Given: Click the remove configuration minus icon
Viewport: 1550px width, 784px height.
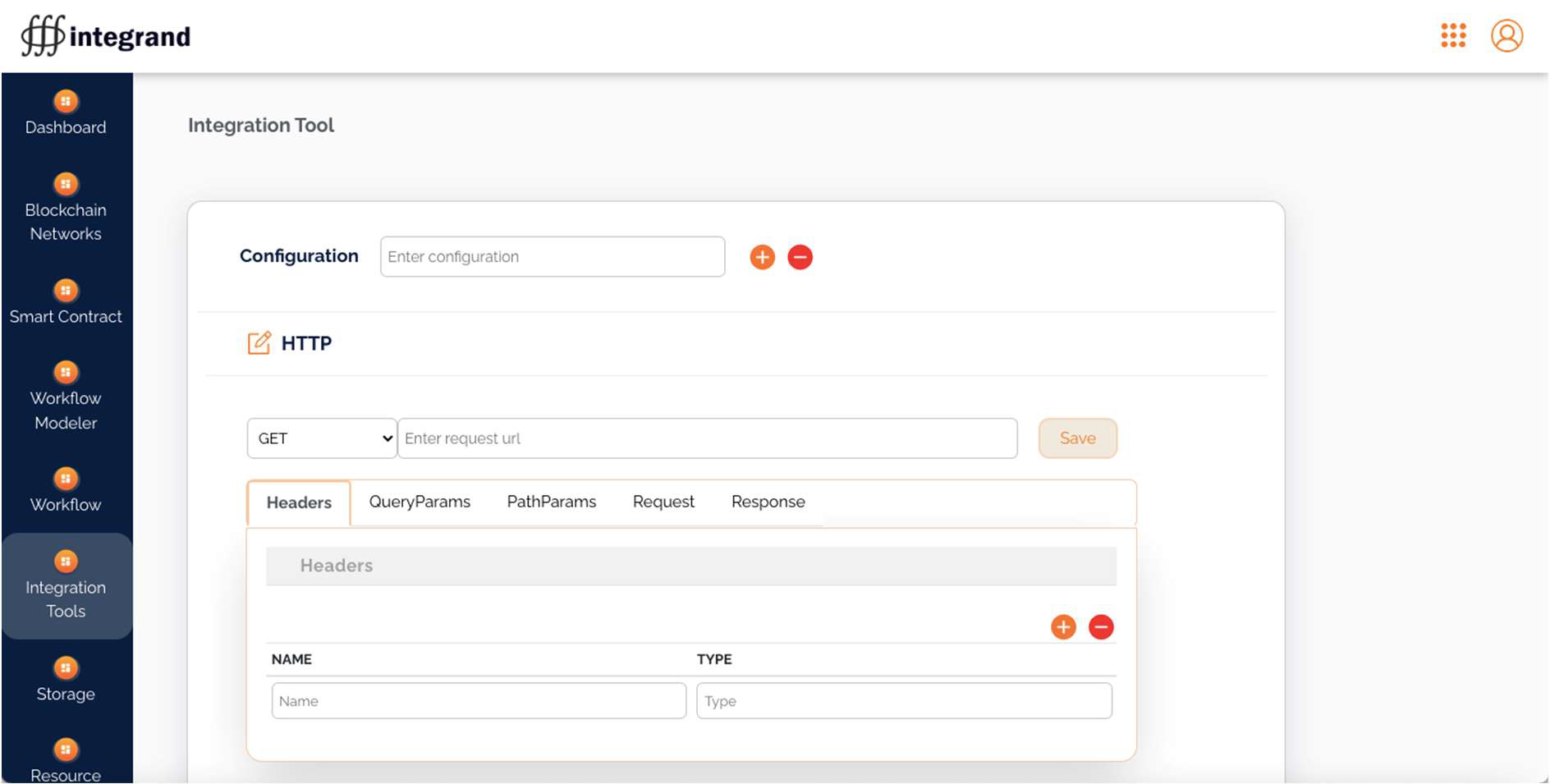Looking at the screenshot, I should point(800,257).
